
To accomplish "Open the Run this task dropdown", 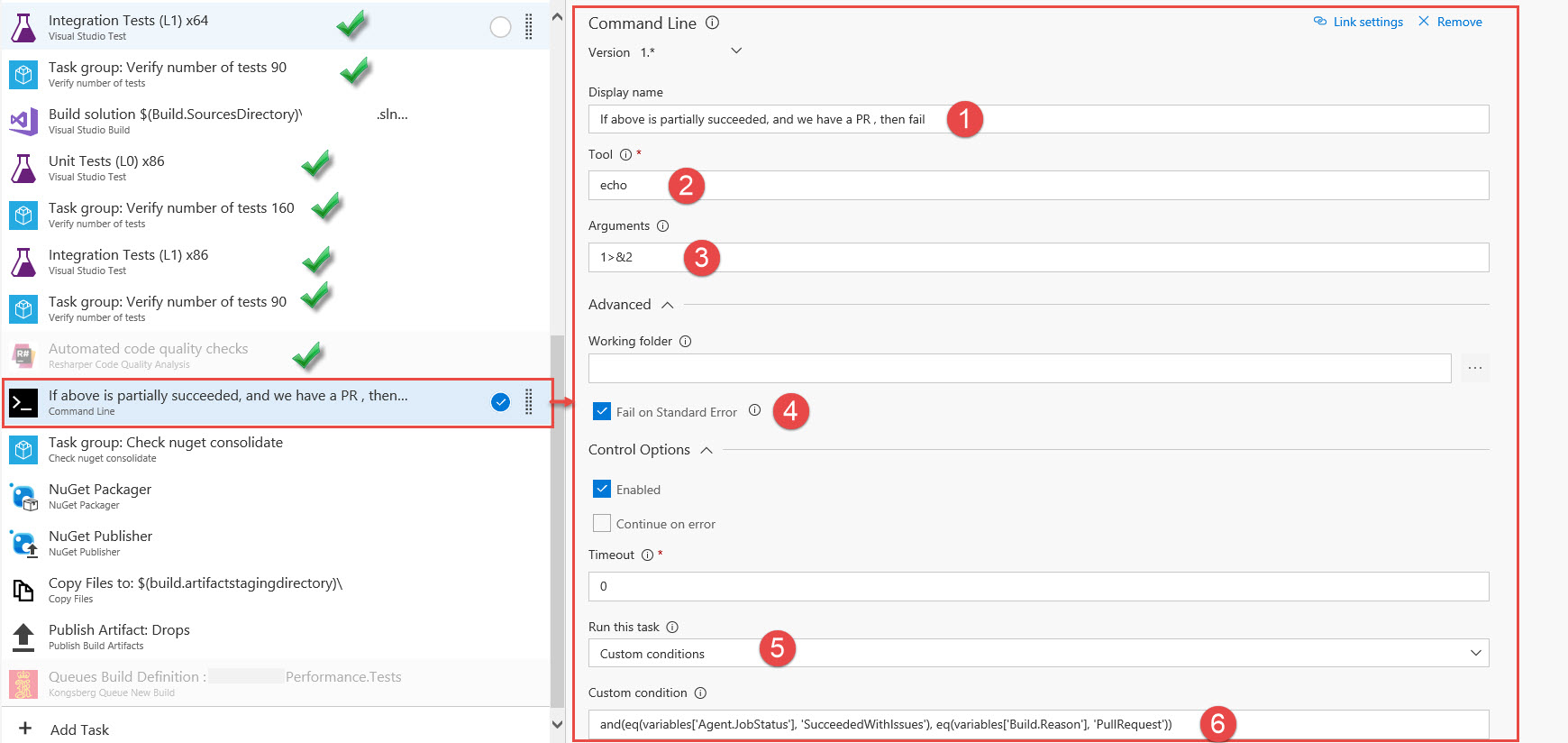I will (x=1037, y=653).
